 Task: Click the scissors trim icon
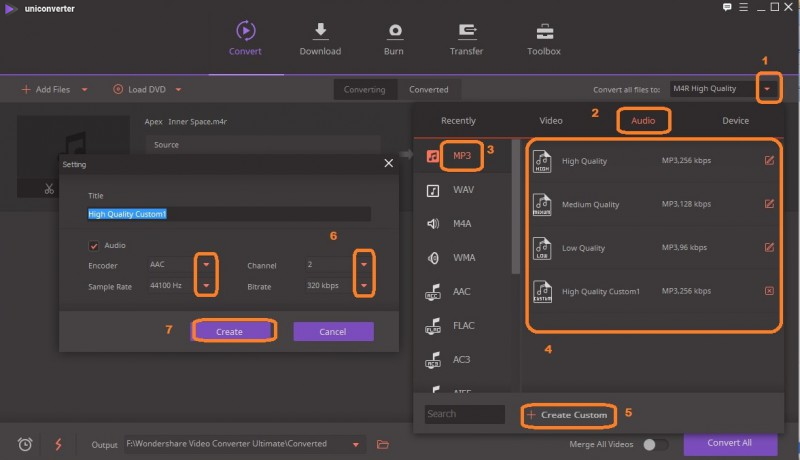(x=49, y=189)
